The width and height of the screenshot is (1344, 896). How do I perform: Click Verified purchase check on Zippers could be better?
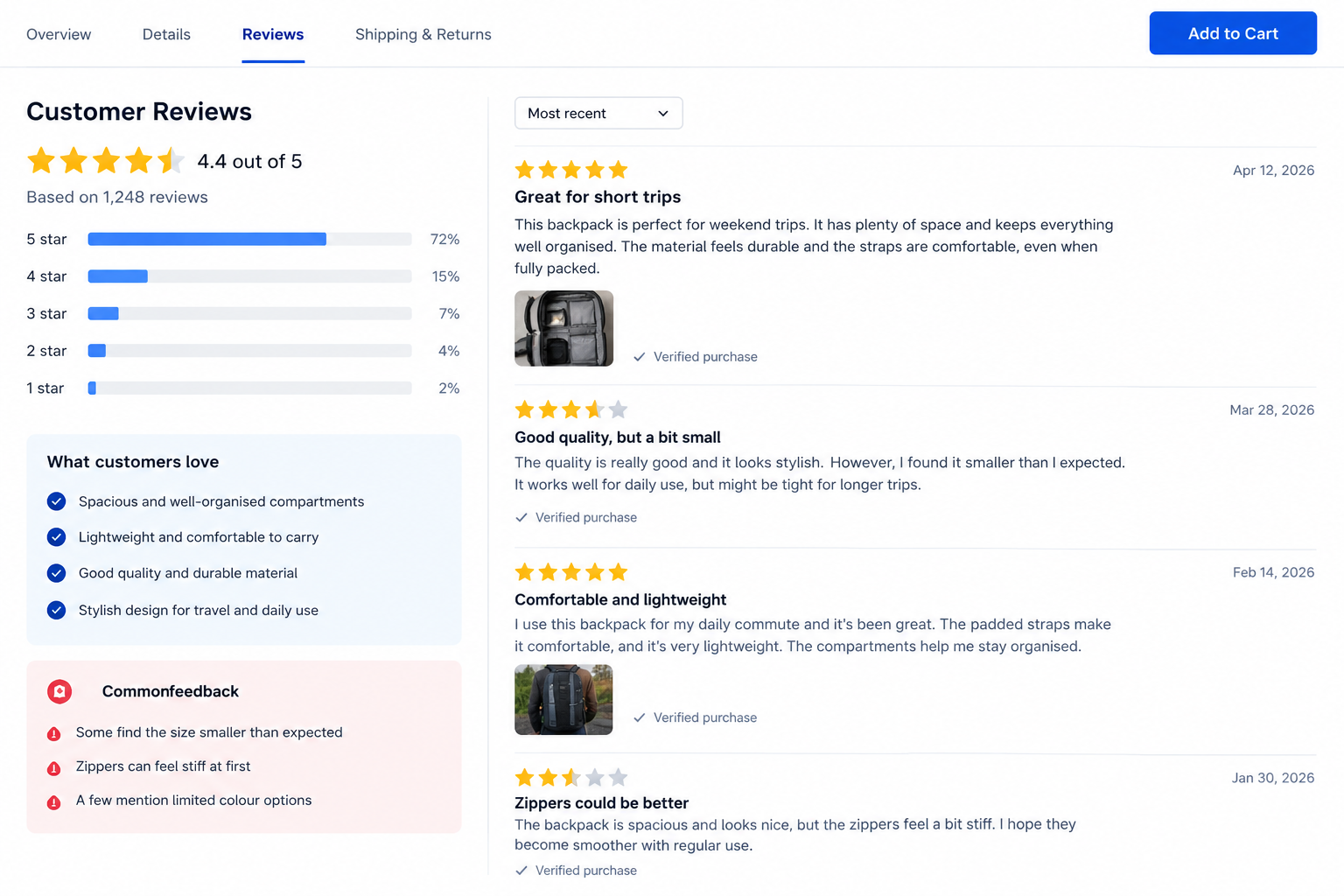click(x=521, y=871)
